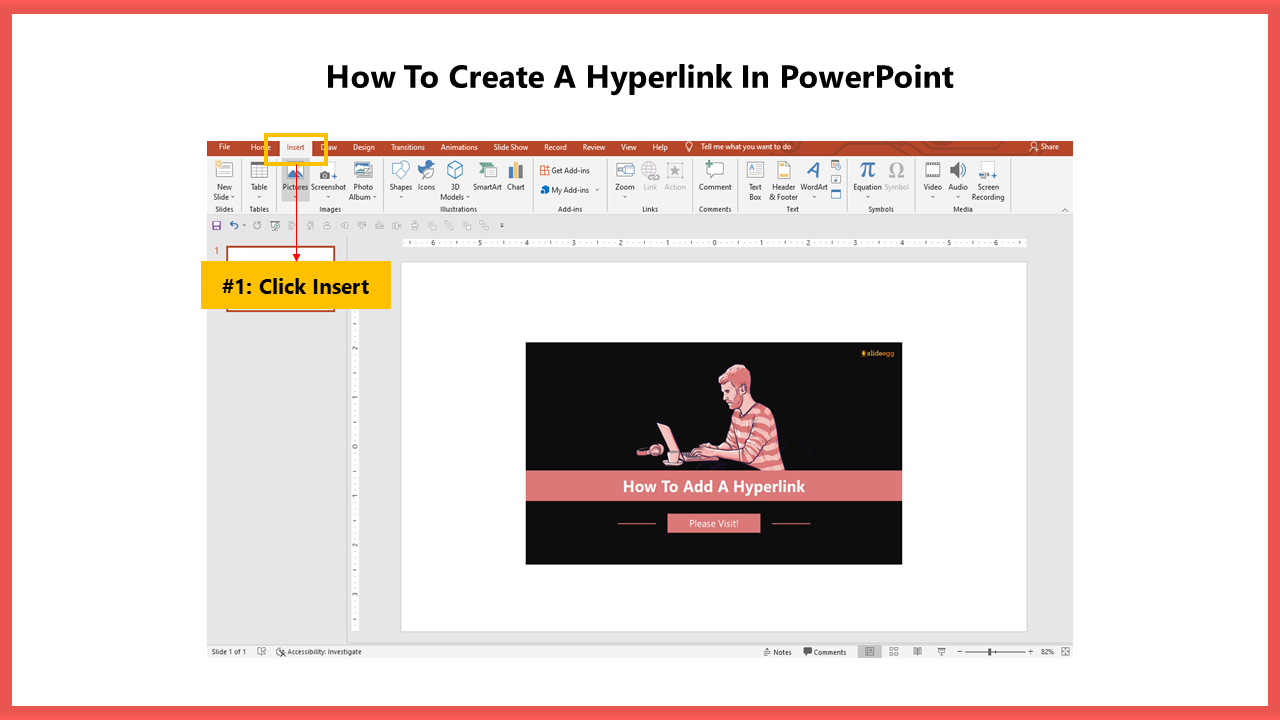Click the Share button
The width and height of the screenshot is (1280, 720).
1044,147
